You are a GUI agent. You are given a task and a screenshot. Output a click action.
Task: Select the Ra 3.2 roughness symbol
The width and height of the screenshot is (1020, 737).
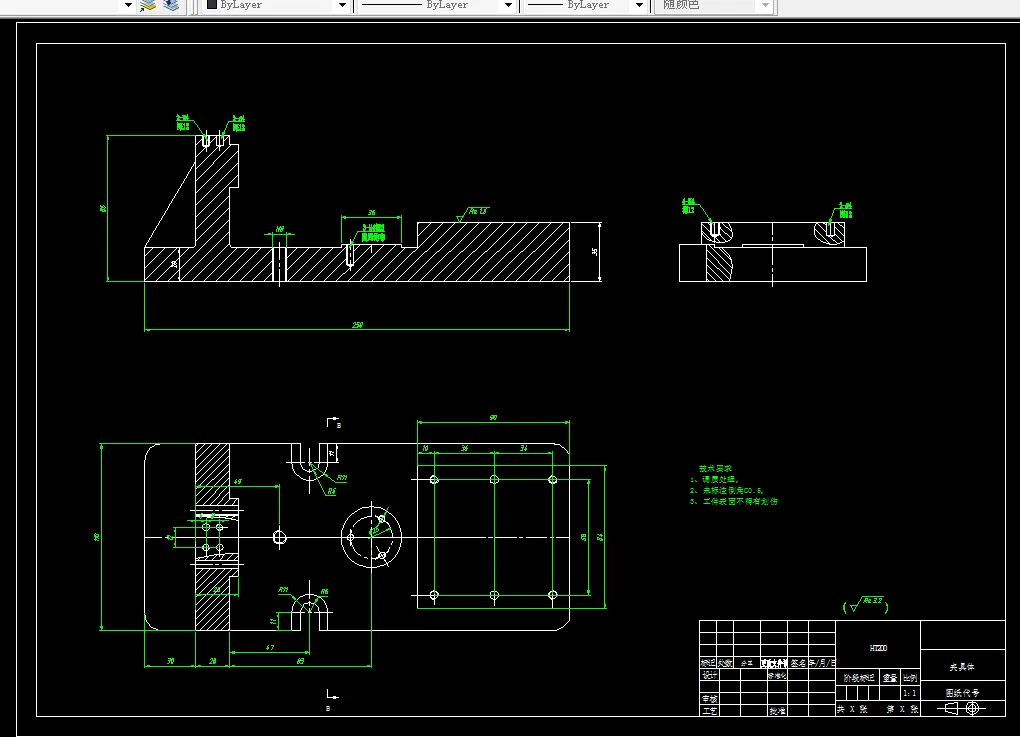click(x=866, y=605)
